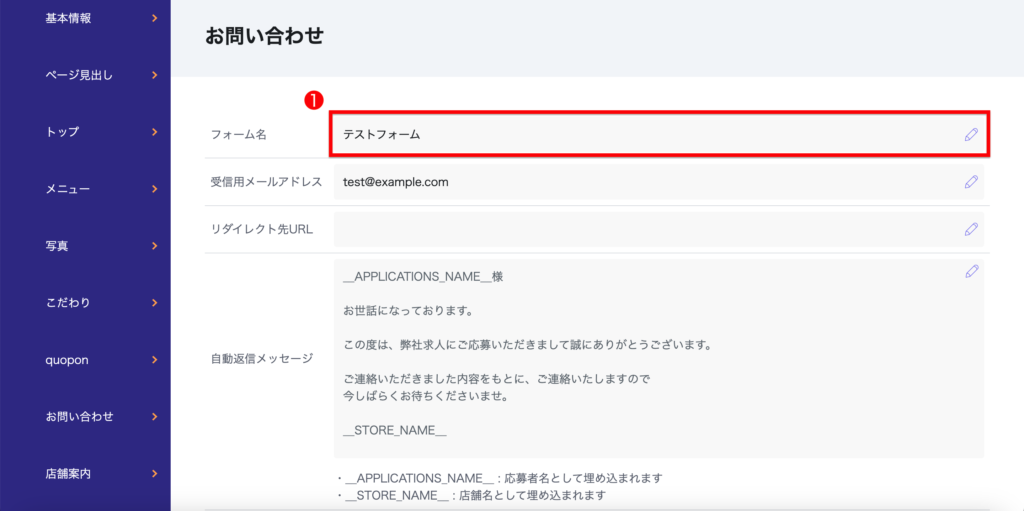
Task: Select トップ in the sidebar
Action: tap(62, 132)
